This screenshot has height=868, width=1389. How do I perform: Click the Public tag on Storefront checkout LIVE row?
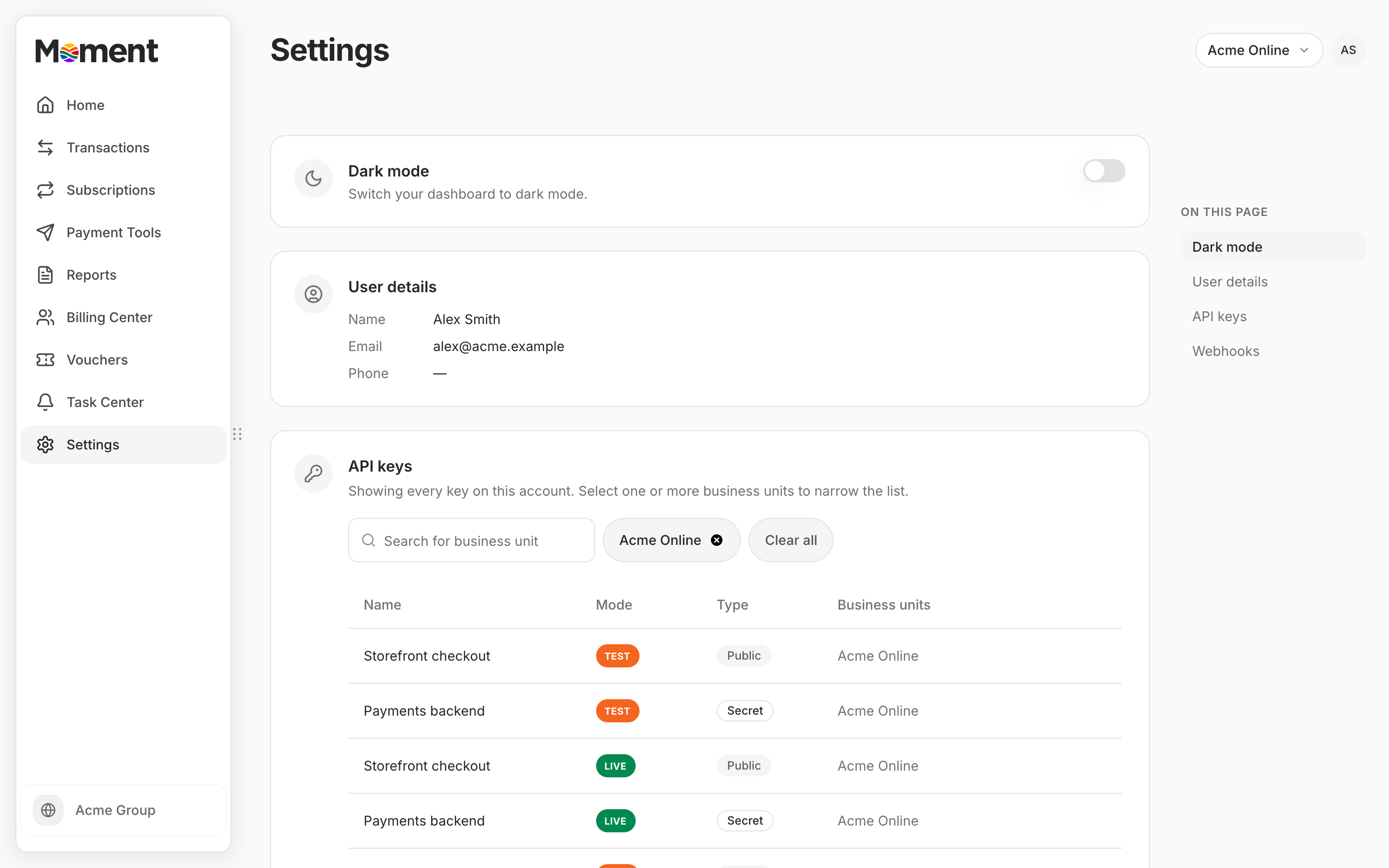[x=744, y=766]
